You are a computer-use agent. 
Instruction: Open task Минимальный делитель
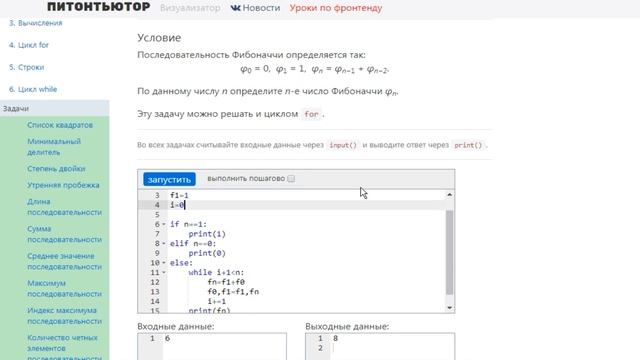[54, 147]
